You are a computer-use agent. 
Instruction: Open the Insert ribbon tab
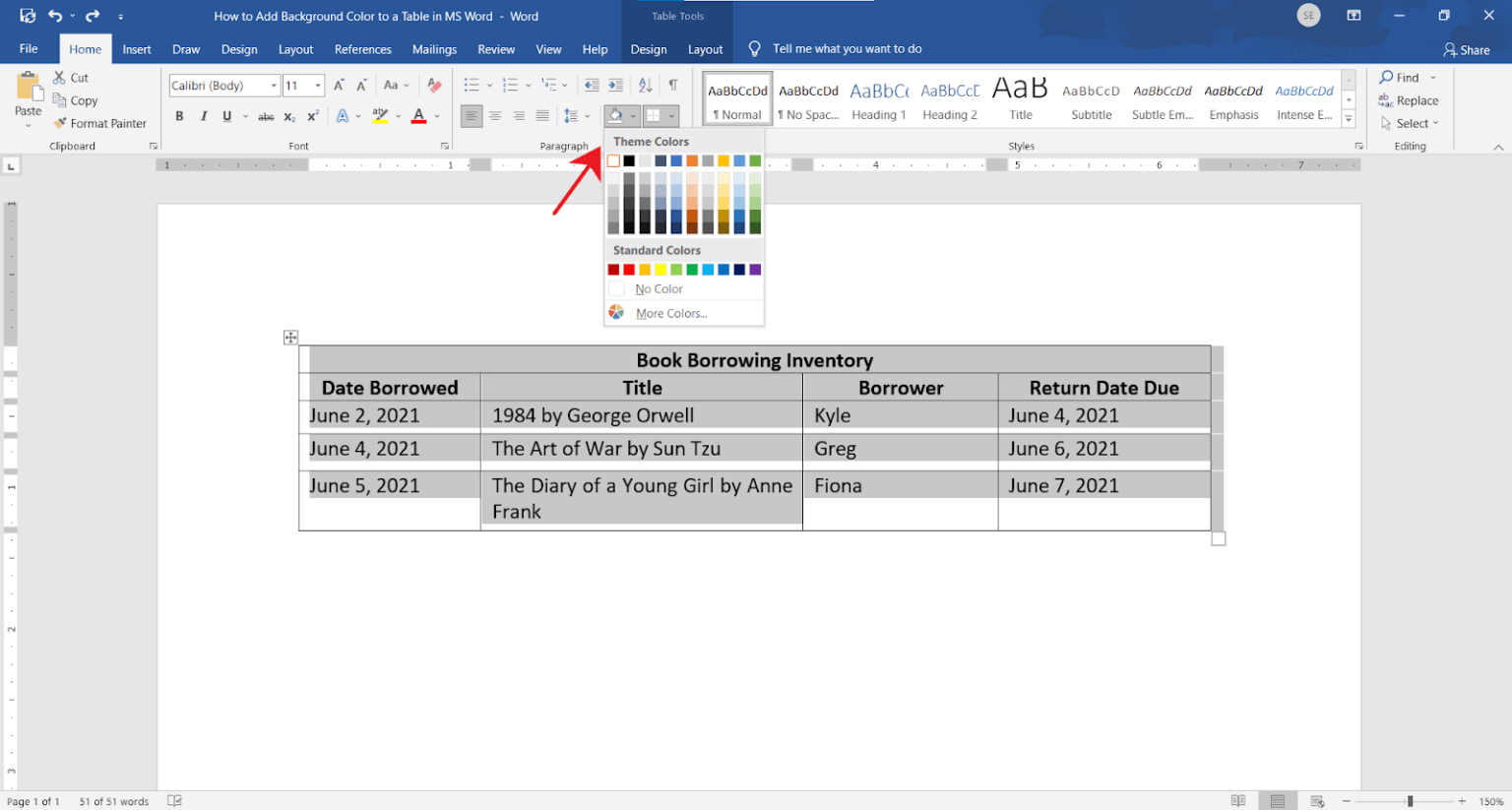[x=137, y=49]
